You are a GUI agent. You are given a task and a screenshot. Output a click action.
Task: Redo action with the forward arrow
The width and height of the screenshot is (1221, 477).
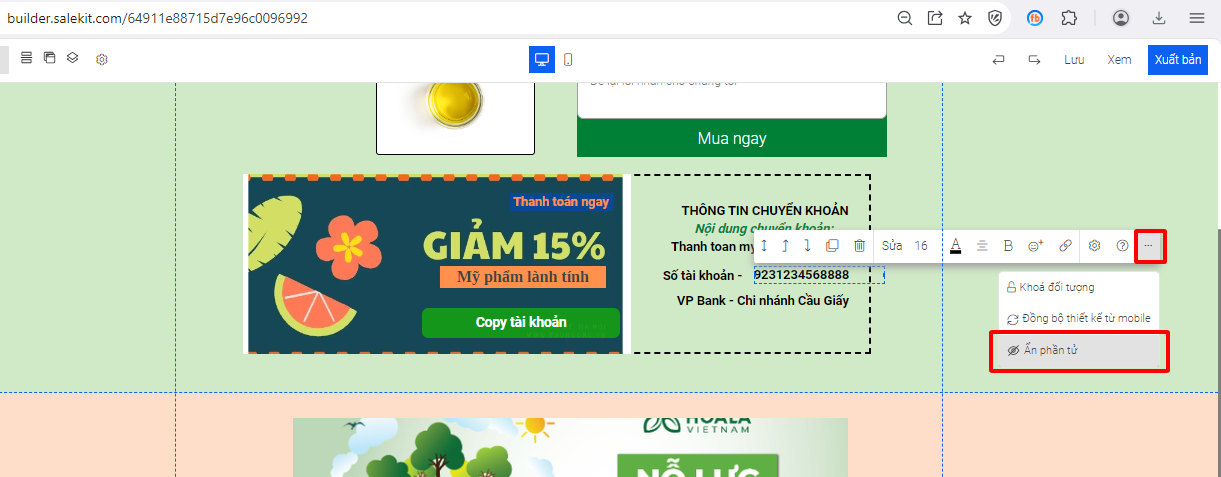(x=1034, y=59)
